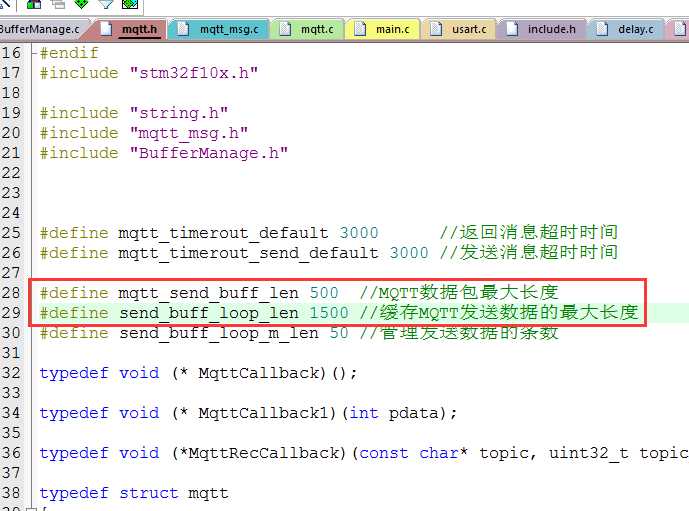Click the comment "//返回消息超时时间"
689x511 pixels.
click(x=529, y=232)
